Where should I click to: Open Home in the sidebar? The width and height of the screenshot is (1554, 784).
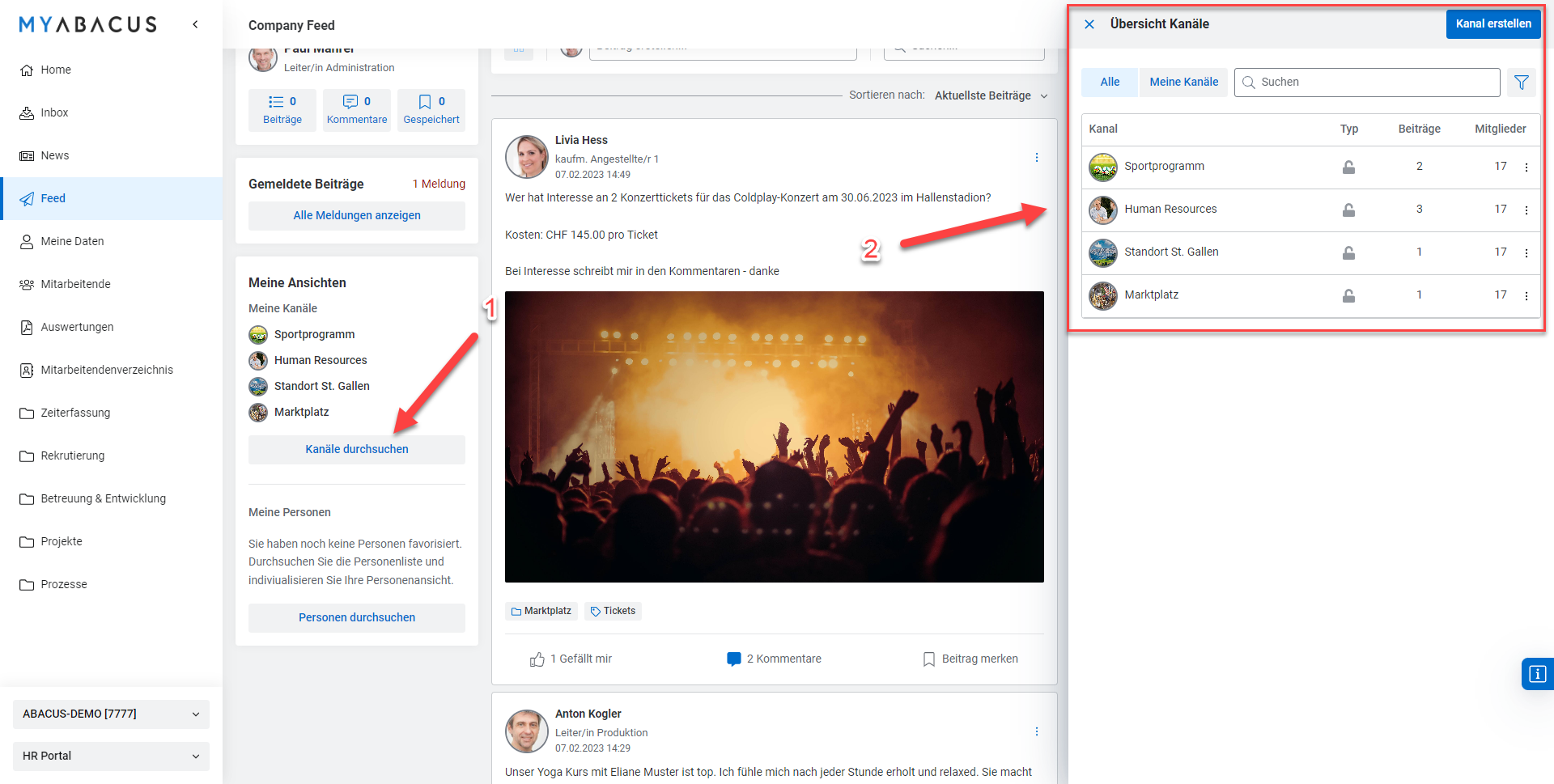(x=111, y=70)
